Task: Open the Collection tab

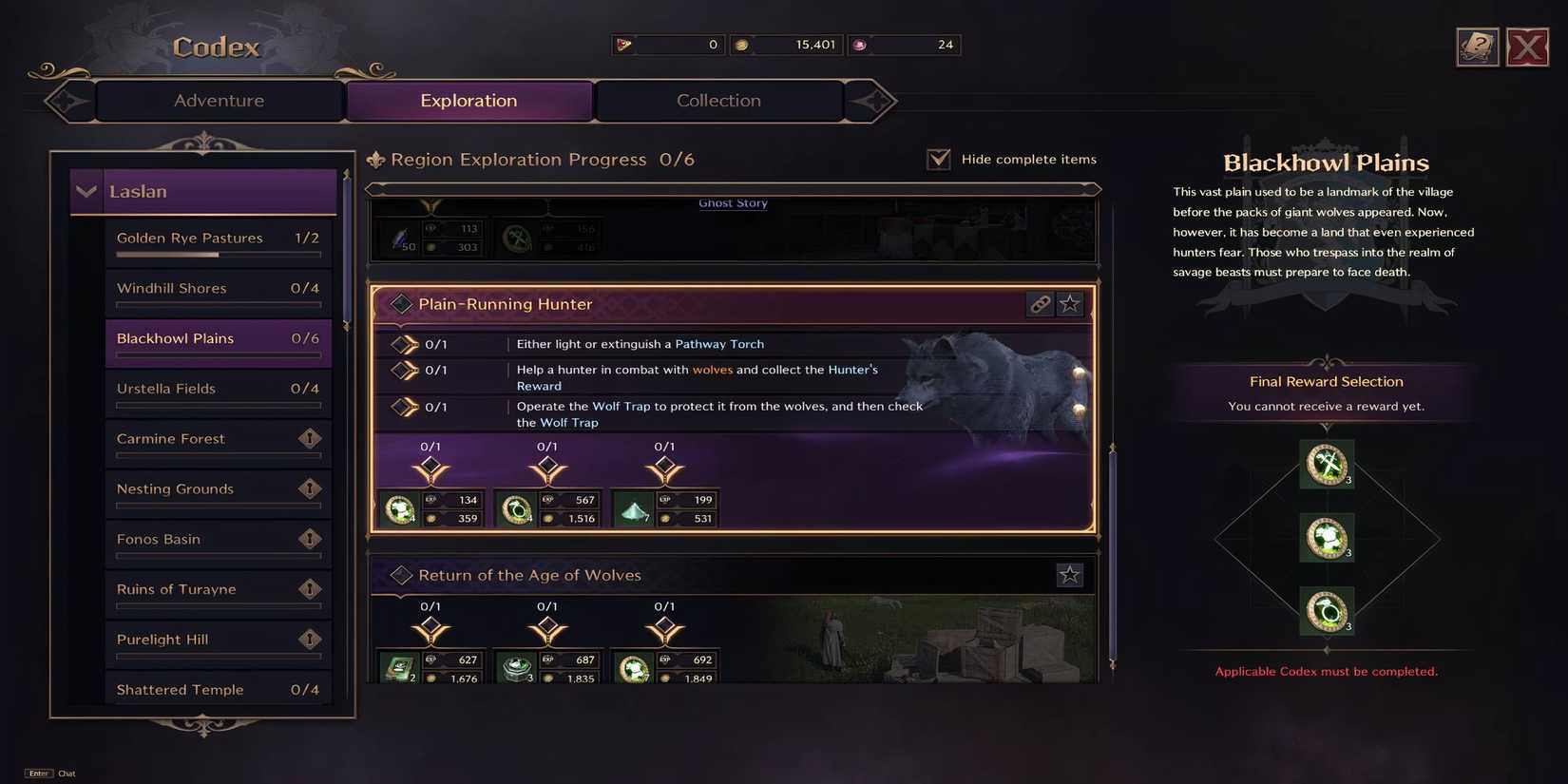Action: 718,101
